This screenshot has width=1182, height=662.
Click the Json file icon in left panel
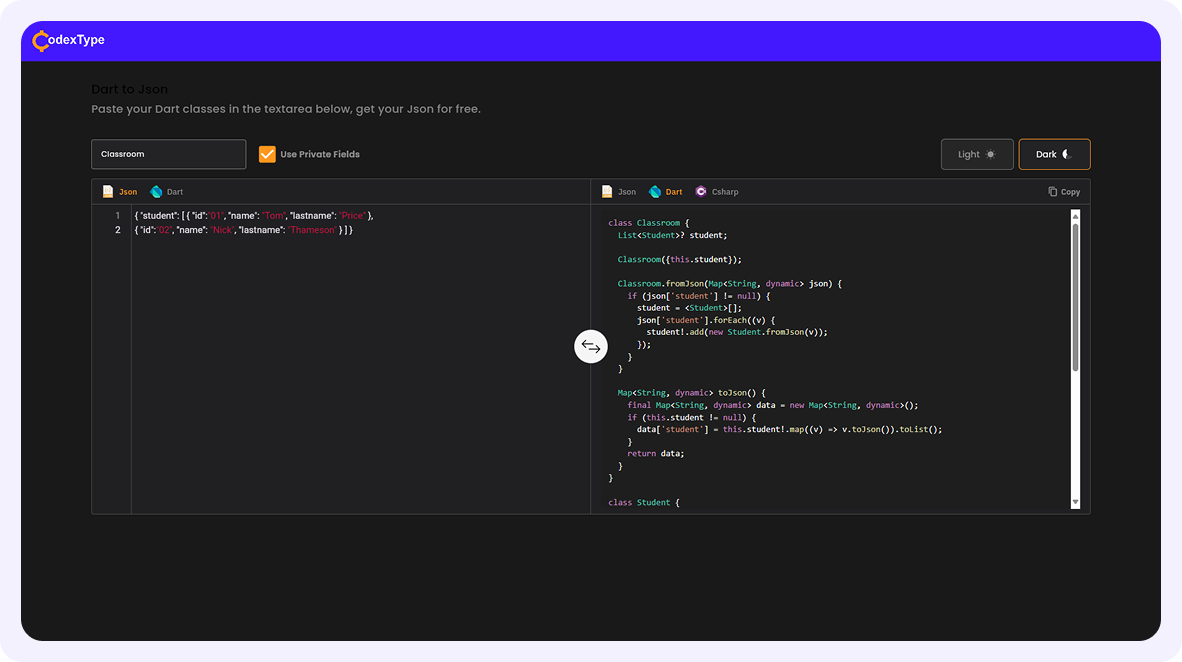108,192
